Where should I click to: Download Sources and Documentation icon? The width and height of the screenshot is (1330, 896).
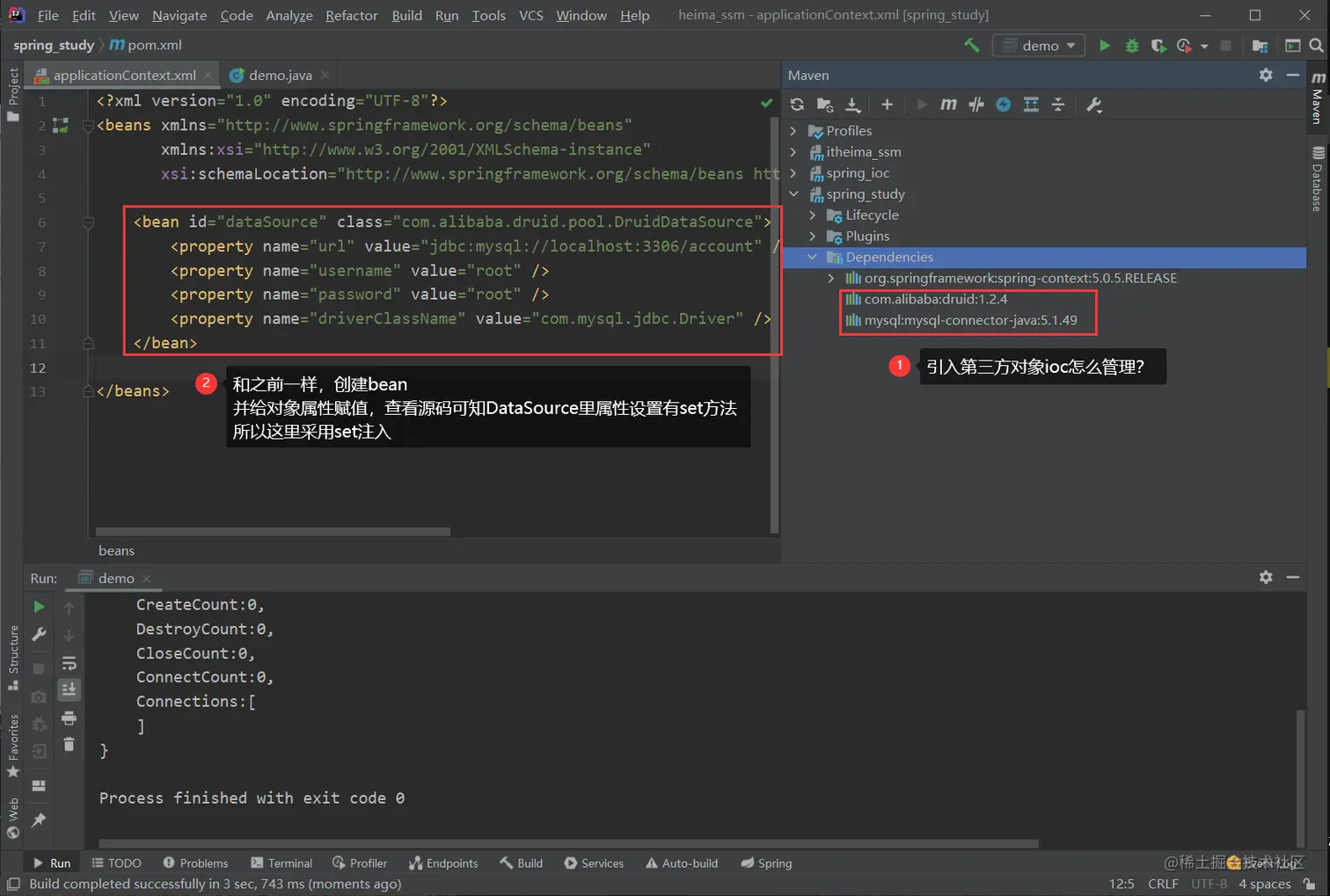852,105
